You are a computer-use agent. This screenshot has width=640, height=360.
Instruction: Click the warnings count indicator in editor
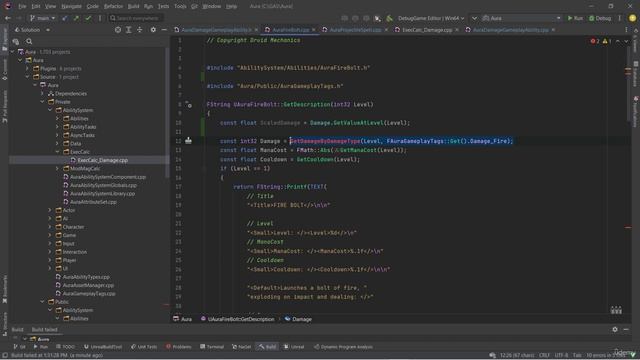607,41
